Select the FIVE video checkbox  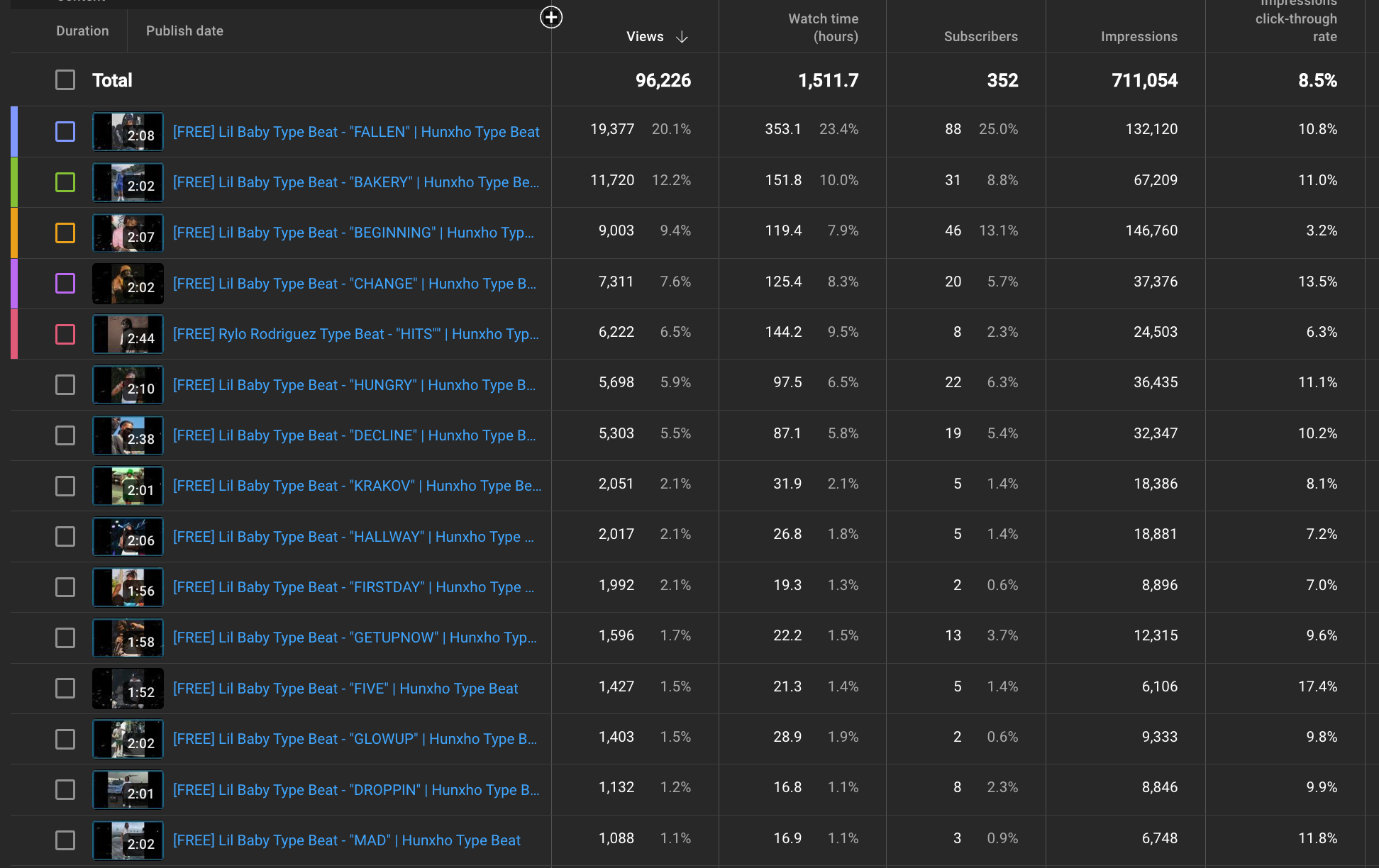click(65, 689)
